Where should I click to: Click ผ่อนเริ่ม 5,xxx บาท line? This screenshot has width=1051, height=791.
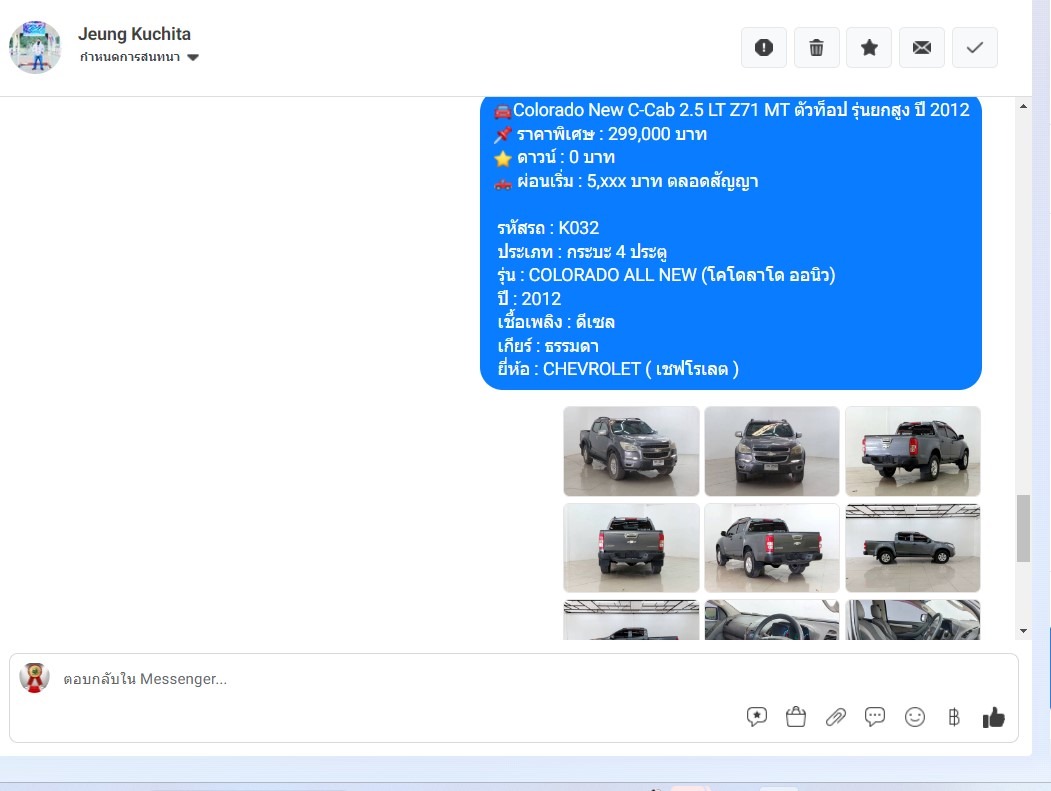(626, 182)
